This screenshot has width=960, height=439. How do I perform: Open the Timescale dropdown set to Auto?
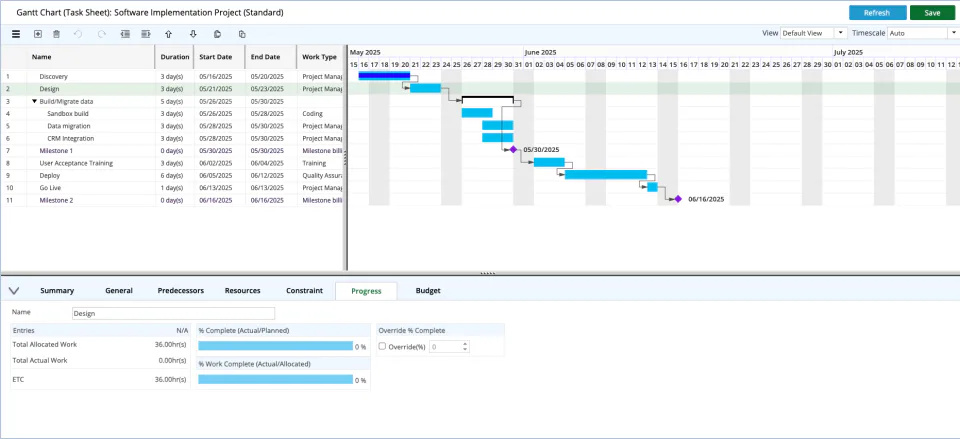[x=922, y=33]
